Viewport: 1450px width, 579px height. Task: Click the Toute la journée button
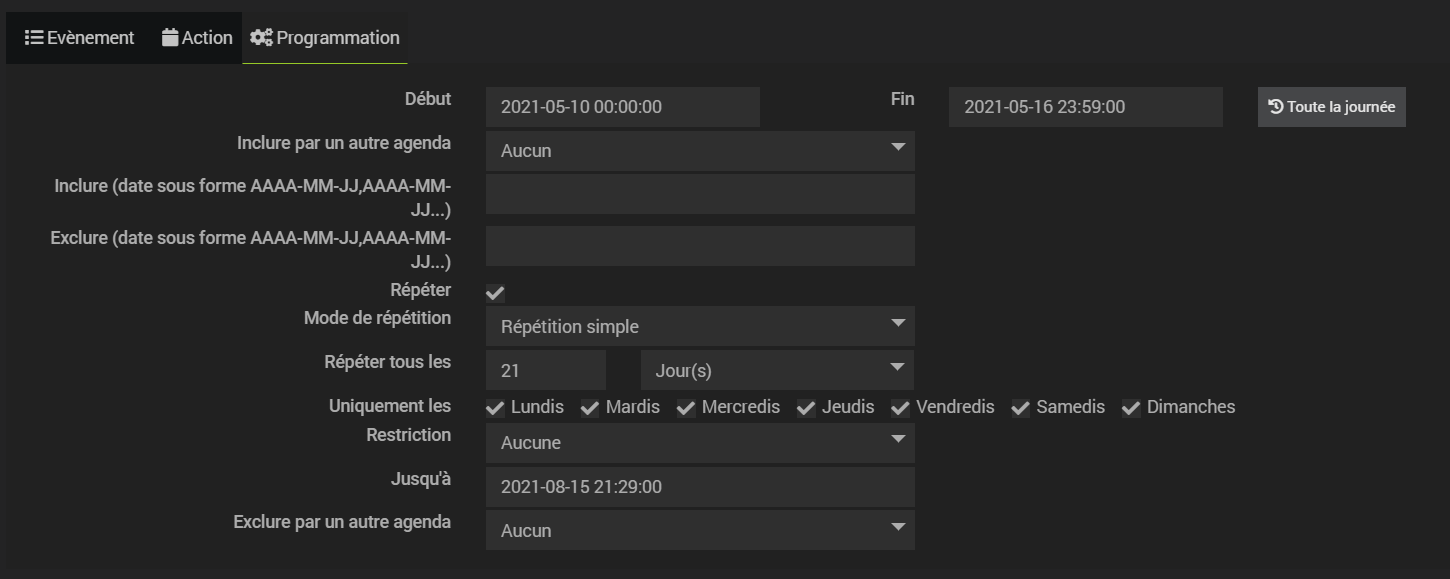tap(1331, 107)
